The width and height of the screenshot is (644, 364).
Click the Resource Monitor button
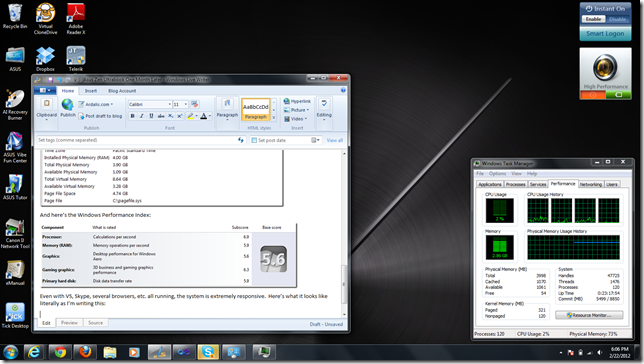[x=589, y=315]
